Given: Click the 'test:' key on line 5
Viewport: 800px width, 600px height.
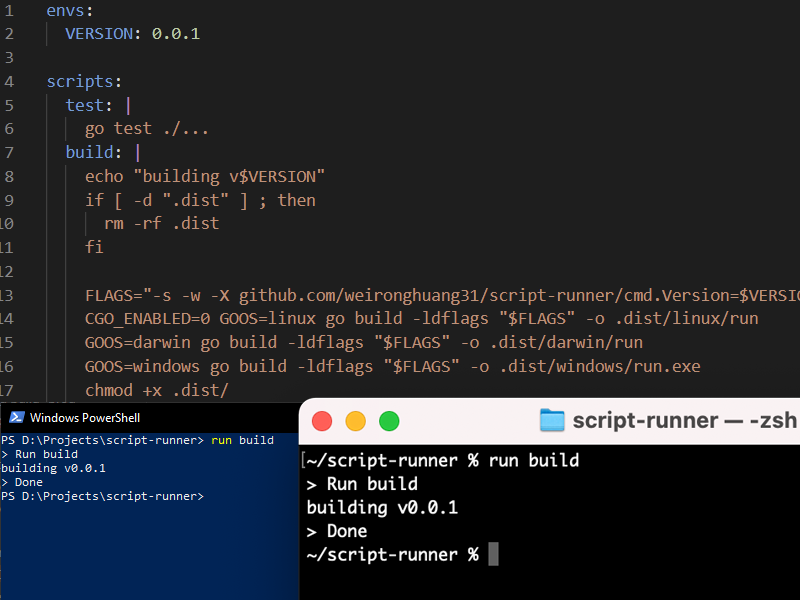Looking at the screenshot, I should click(89, 105).
